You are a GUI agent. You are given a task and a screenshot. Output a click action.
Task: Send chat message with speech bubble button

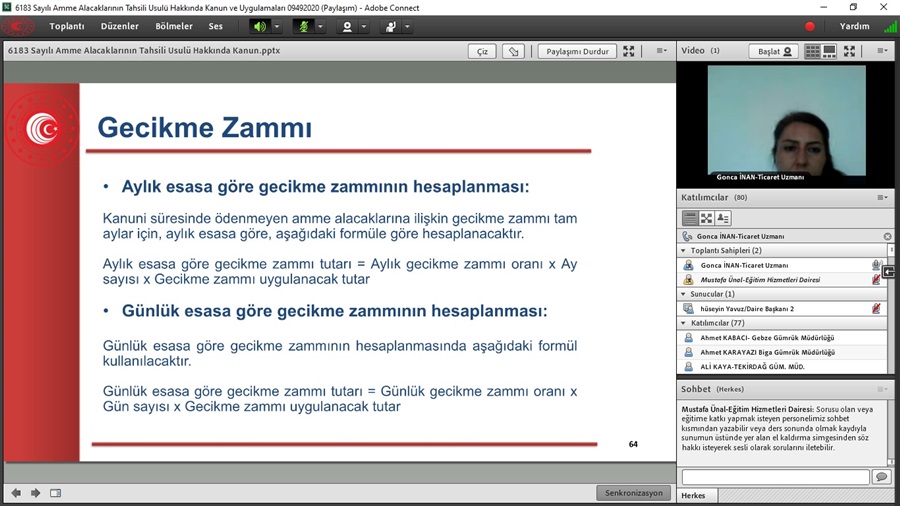(x=882, y=477)
